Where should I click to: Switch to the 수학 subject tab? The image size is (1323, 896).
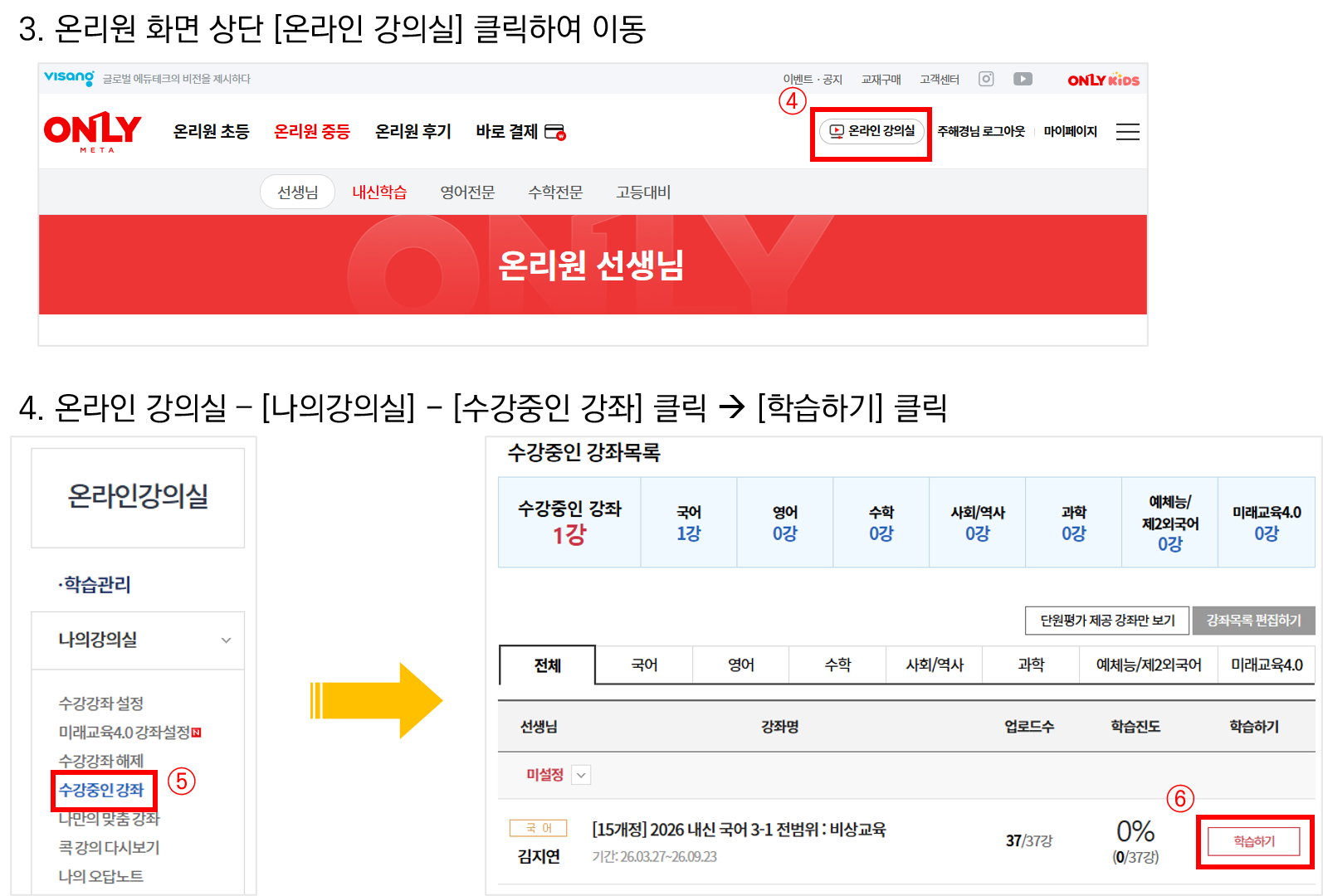pos(837,665)
